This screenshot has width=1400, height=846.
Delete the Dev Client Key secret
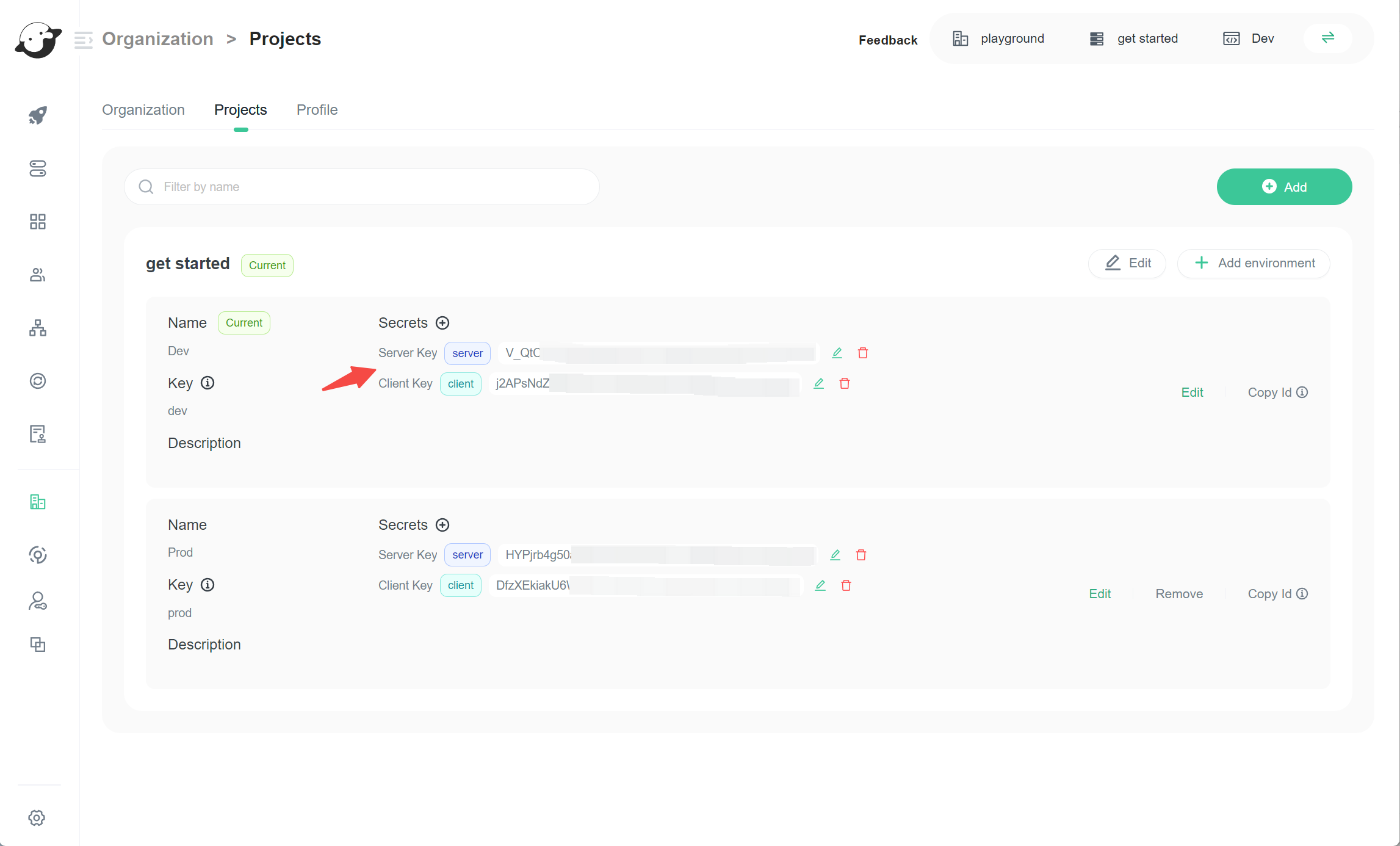(845, 383)
